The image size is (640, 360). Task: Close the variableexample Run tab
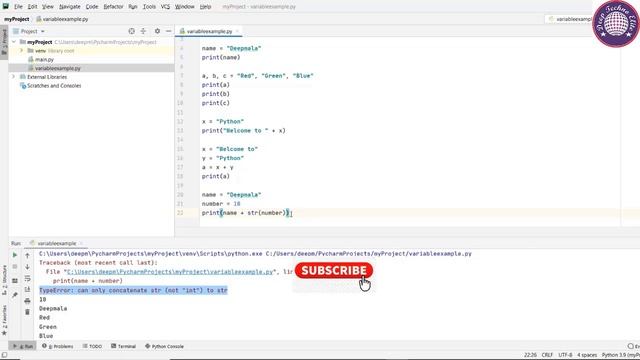[81, 243]
